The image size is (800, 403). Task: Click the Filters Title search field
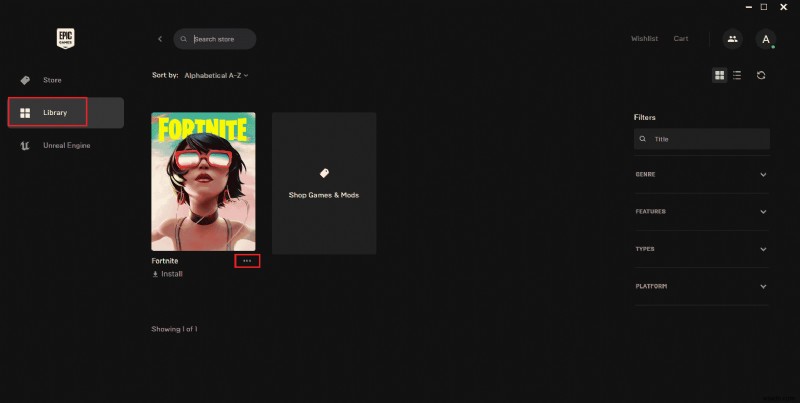point(702,139)
